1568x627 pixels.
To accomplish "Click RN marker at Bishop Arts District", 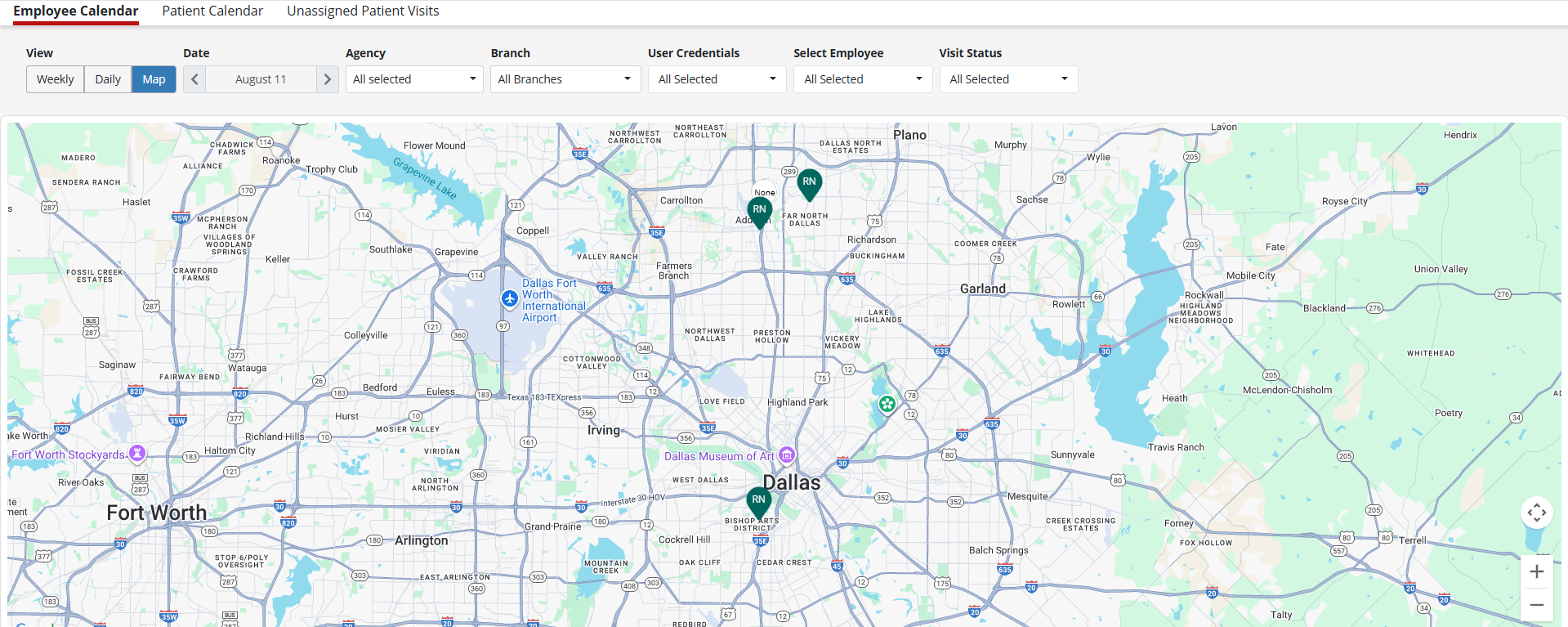I will (x=758, y=502).
